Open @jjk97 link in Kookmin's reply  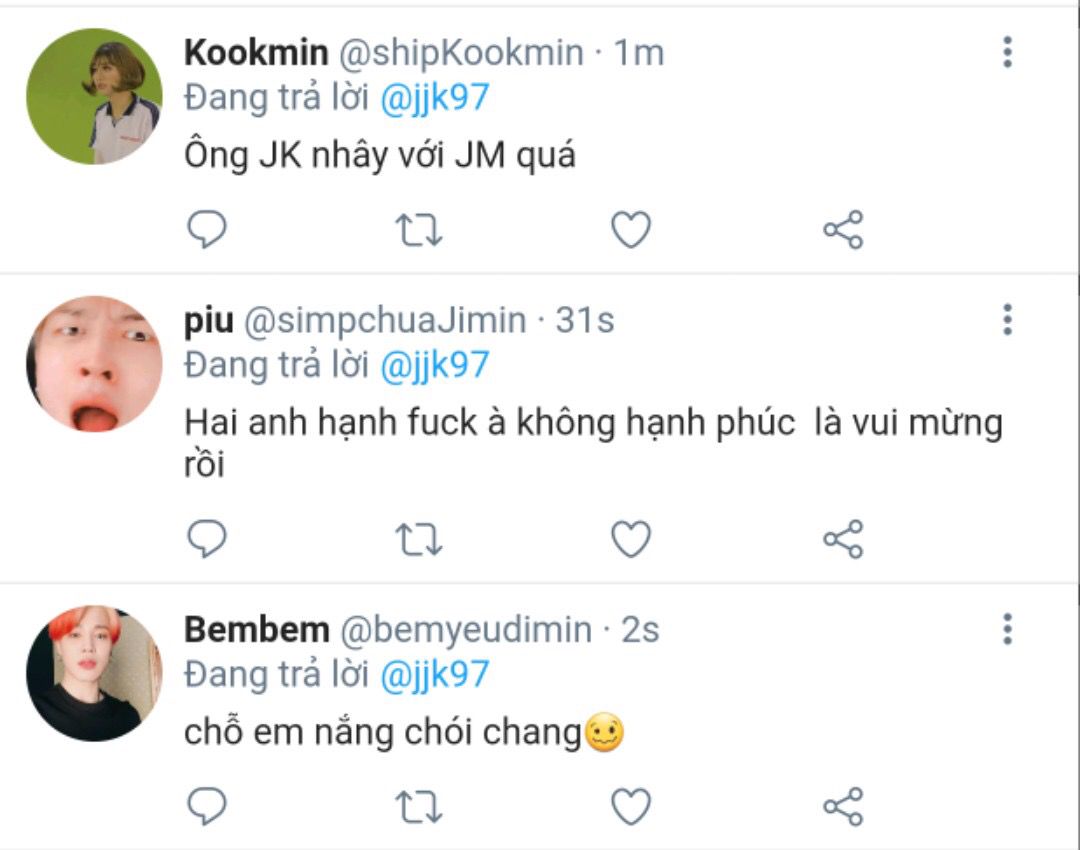tap(435, 97)
